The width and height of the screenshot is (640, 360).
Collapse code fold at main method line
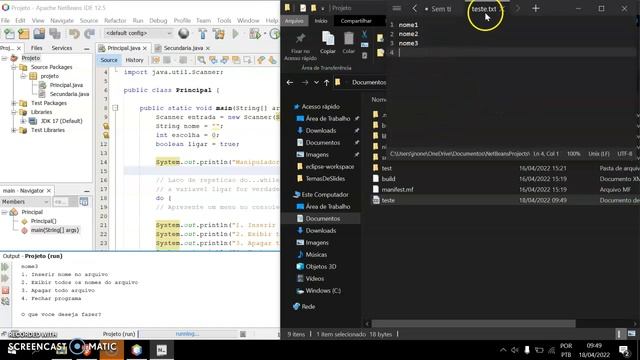click(x=116, y=108)
